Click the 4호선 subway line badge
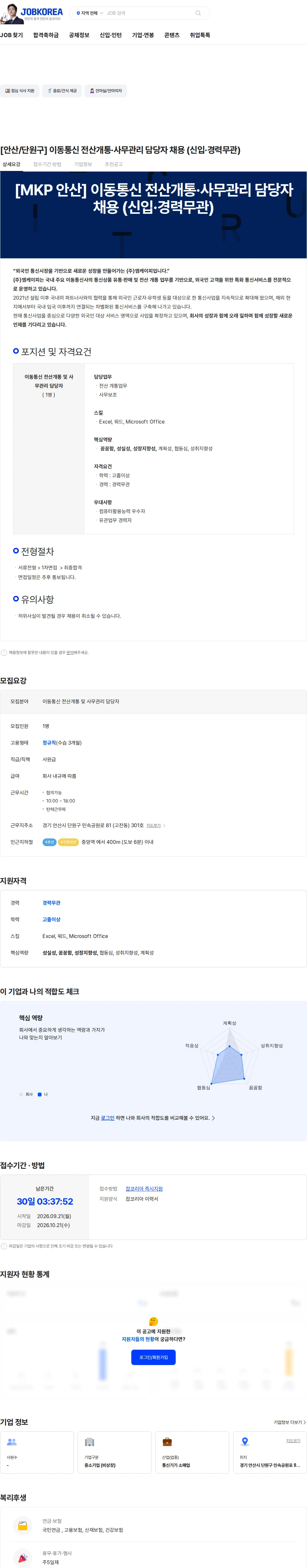307x1568 pixels. point(49,842)
